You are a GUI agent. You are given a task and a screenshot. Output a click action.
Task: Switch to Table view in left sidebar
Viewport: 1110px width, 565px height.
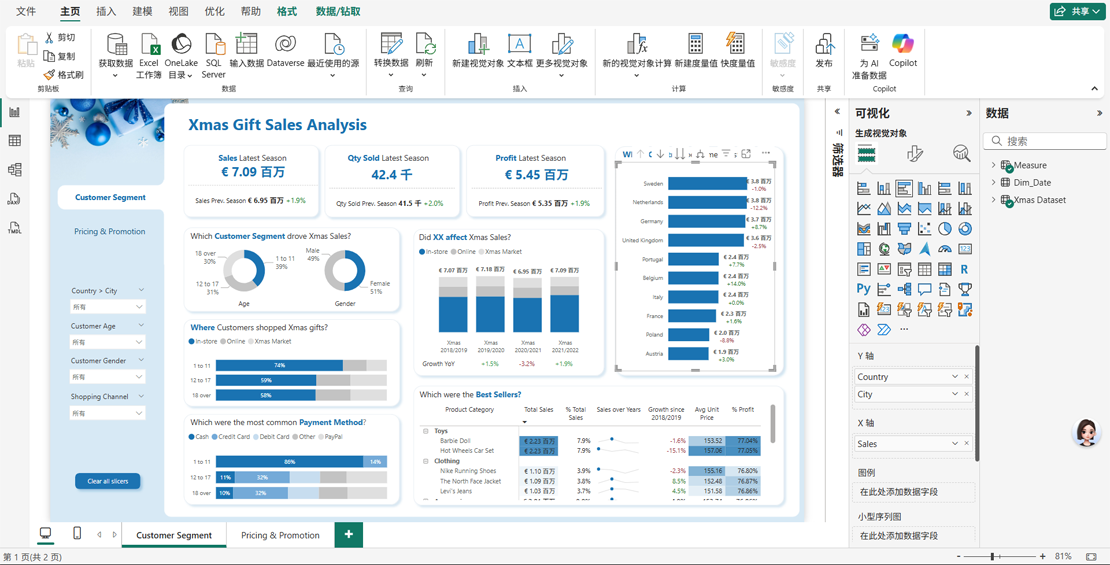click(15, 141)
